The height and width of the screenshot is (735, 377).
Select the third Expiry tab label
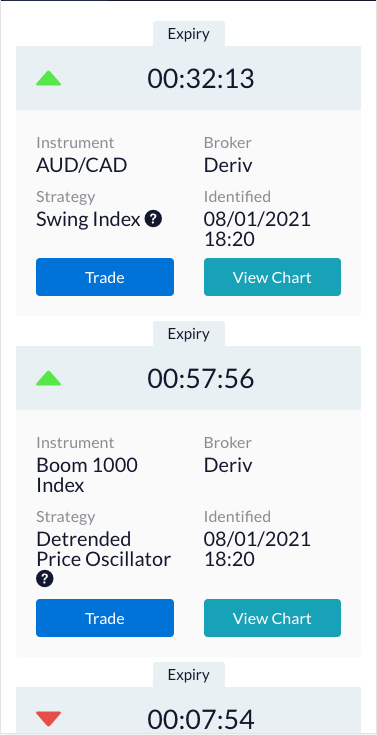189,675
